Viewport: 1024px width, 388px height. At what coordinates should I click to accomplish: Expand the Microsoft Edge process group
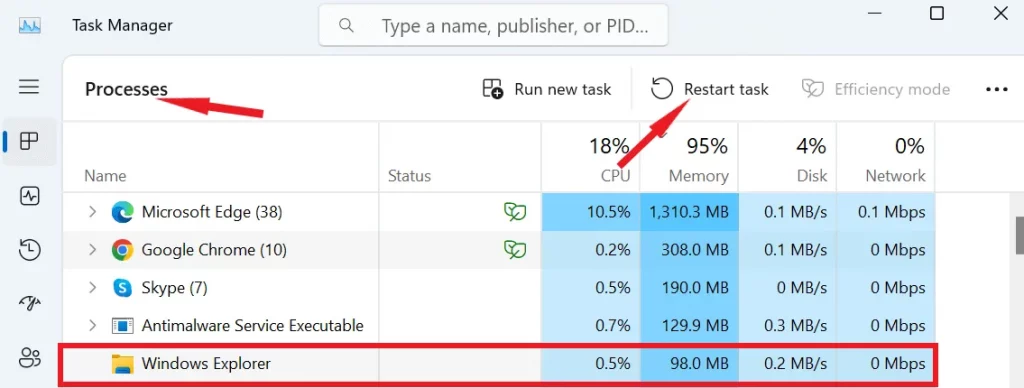pos(92,212)
